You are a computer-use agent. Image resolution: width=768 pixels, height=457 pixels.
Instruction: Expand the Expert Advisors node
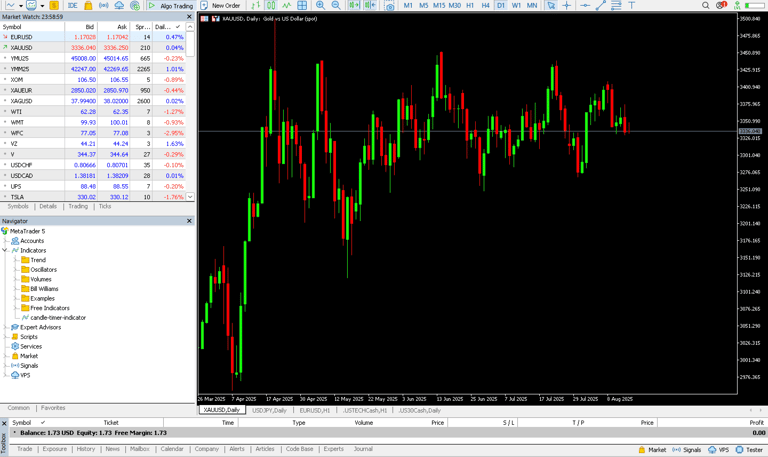pos(5,327)
